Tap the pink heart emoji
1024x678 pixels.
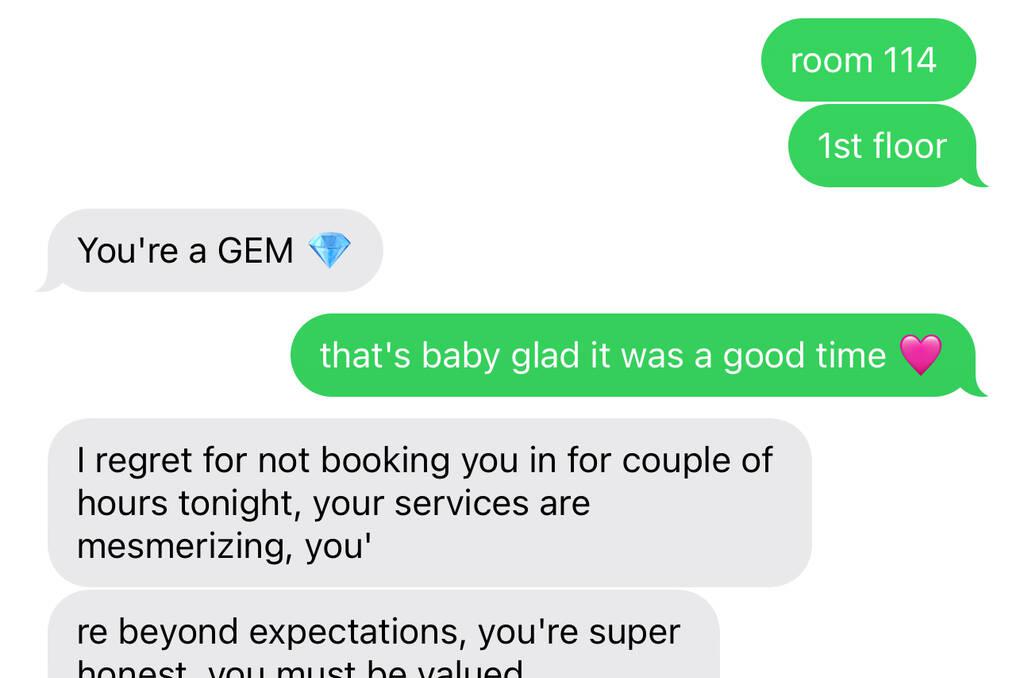[x=920, y=355]
